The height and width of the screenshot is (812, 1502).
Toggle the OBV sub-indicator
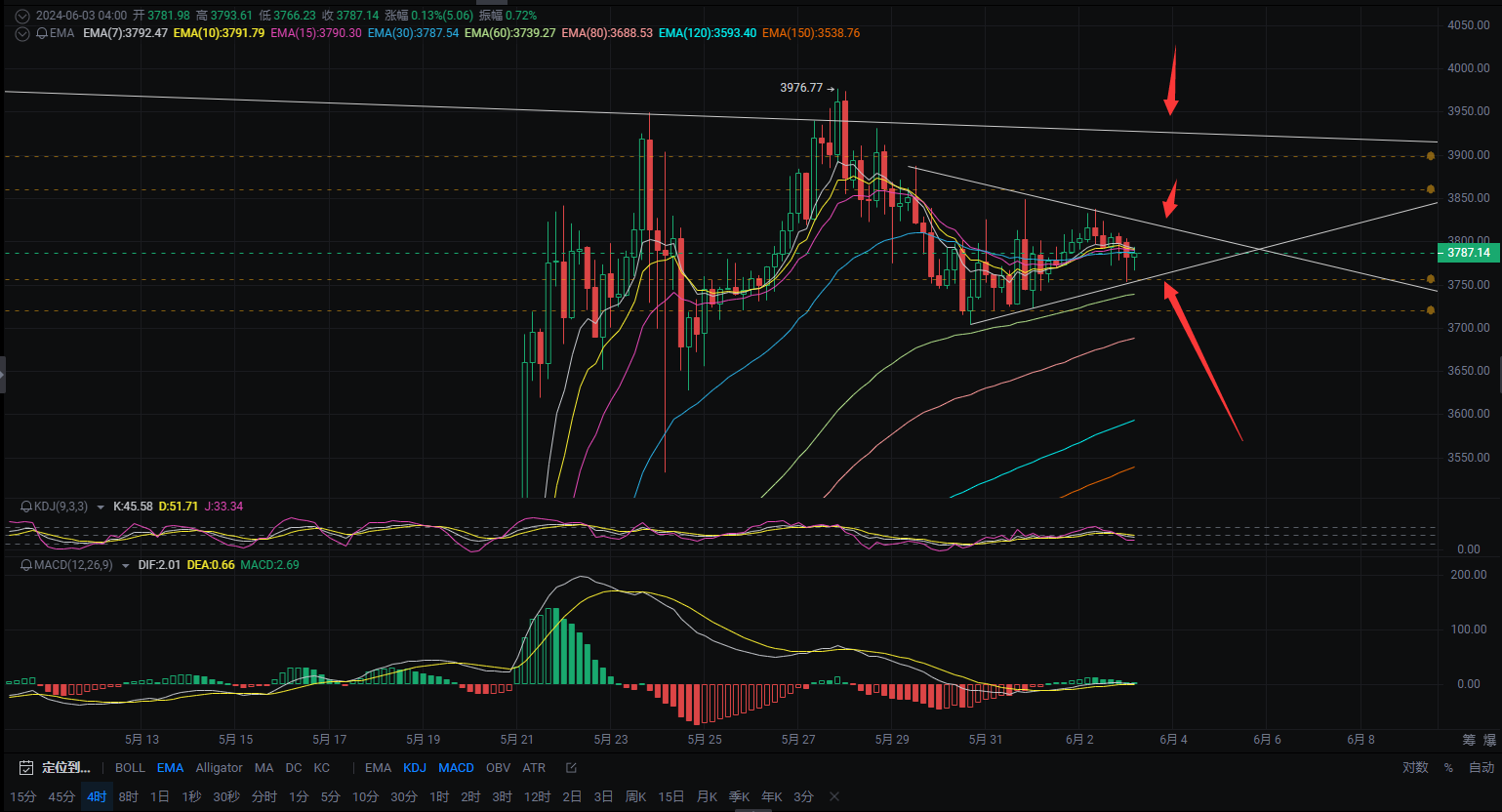498,768
